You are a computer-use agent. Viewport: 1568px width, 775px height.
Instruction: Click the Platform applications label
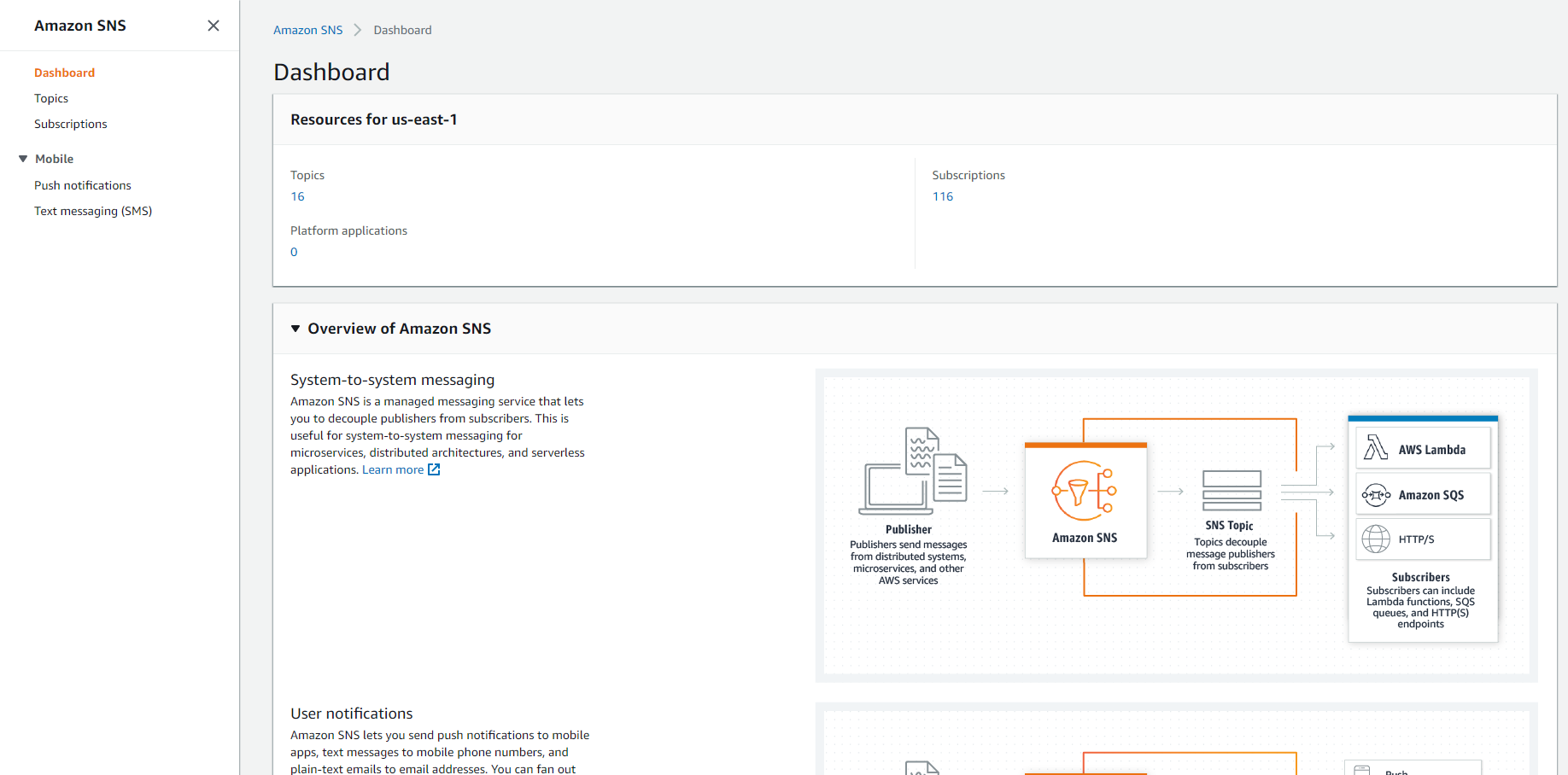348,230
